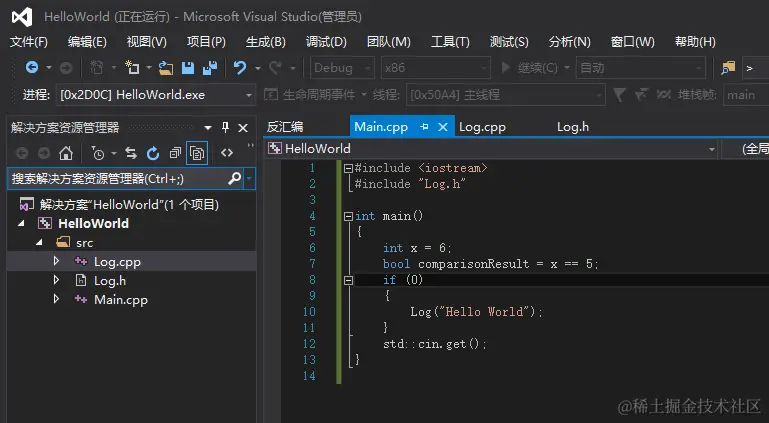Select the Log.h file in the tree
The image size is (769, 423).
[x=110, y=280]
